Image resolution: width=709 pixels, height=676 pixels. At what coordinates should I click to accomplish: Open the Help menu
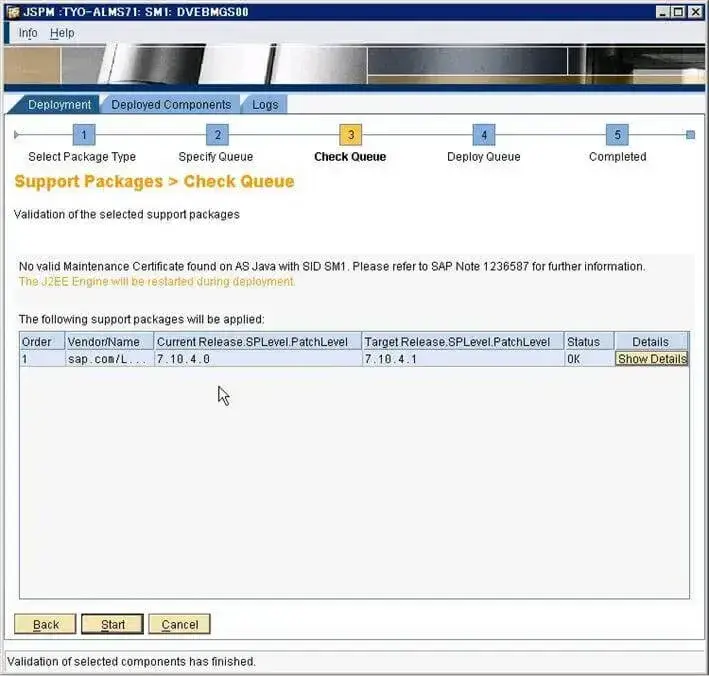[62, 33]
